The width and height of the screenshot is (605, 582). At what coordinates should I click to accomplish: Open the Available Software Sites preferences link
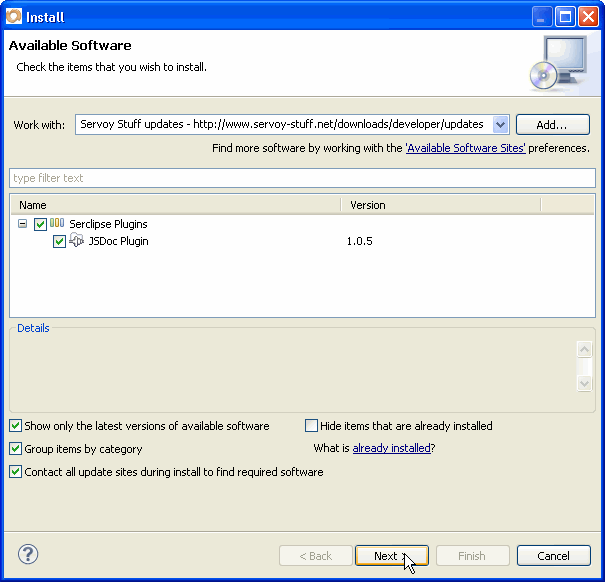(465, 148)
